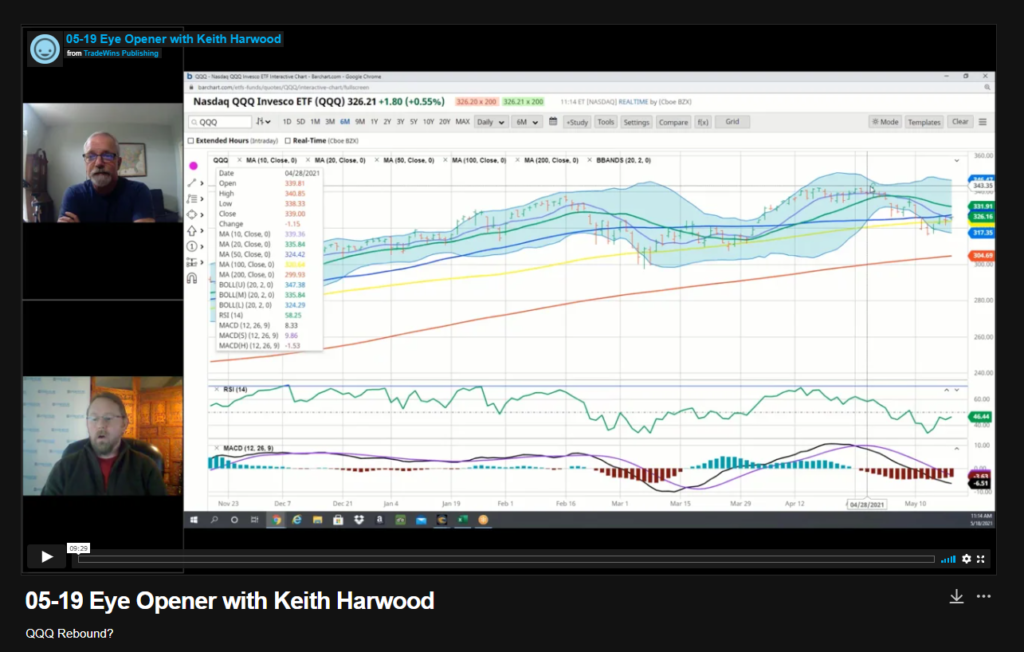Click the QQQ symbol search field

[x=221, y=122]
